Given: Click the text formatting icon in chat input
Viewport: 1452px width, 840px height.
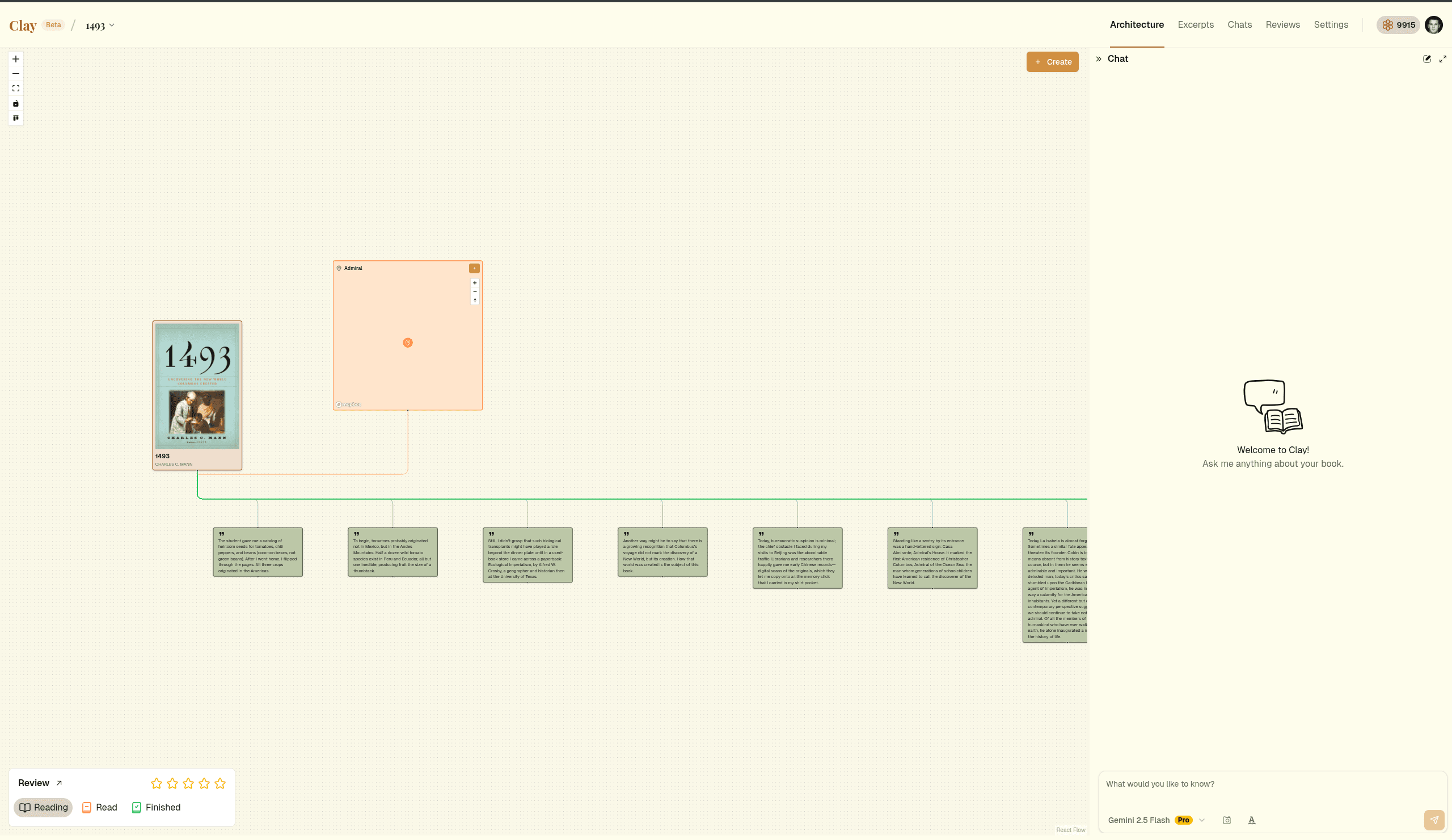Looking at the screenshot, I should coord(1251,820).
